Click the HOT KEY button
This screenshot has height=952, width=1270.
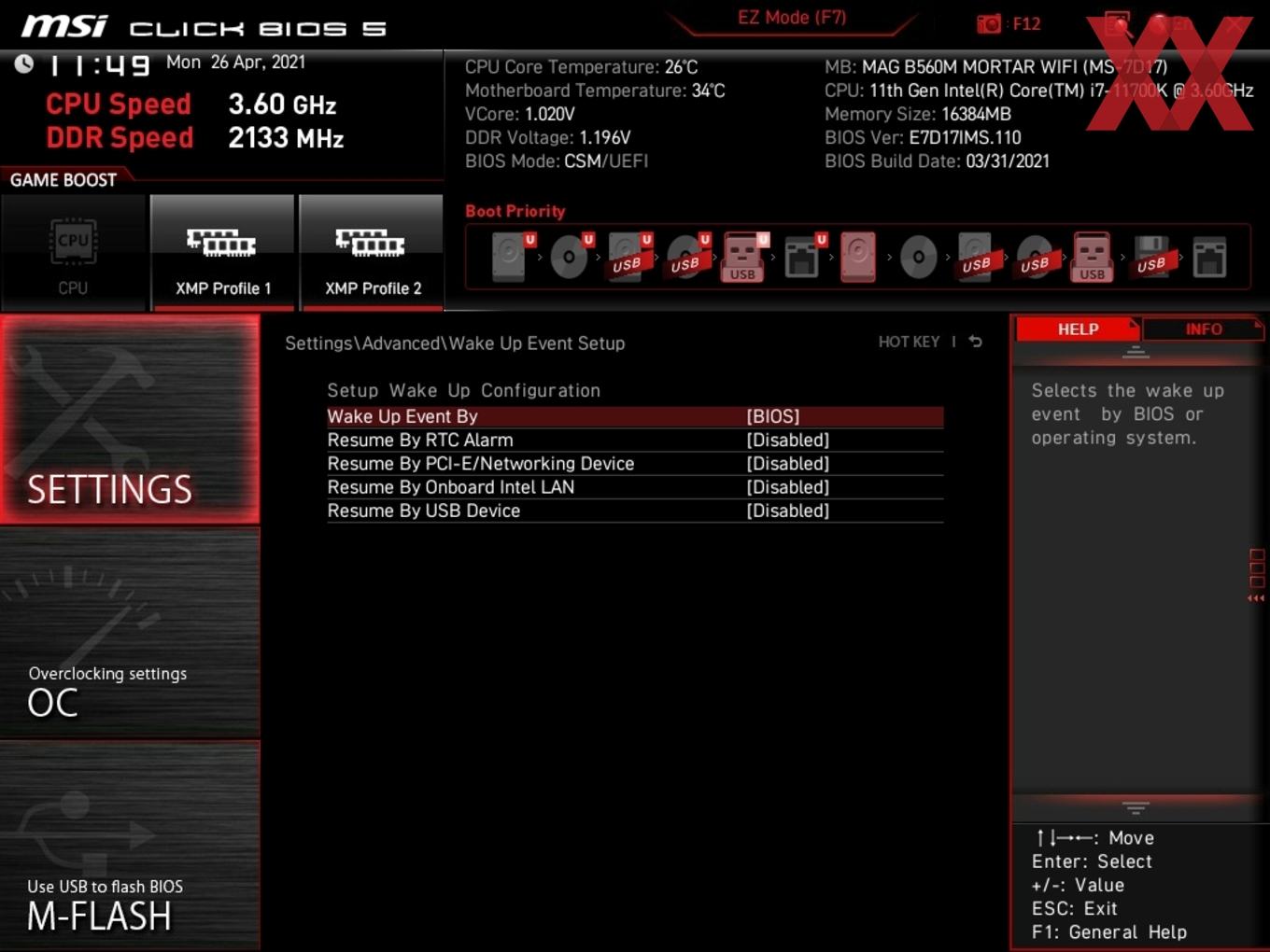coord(909,342)
